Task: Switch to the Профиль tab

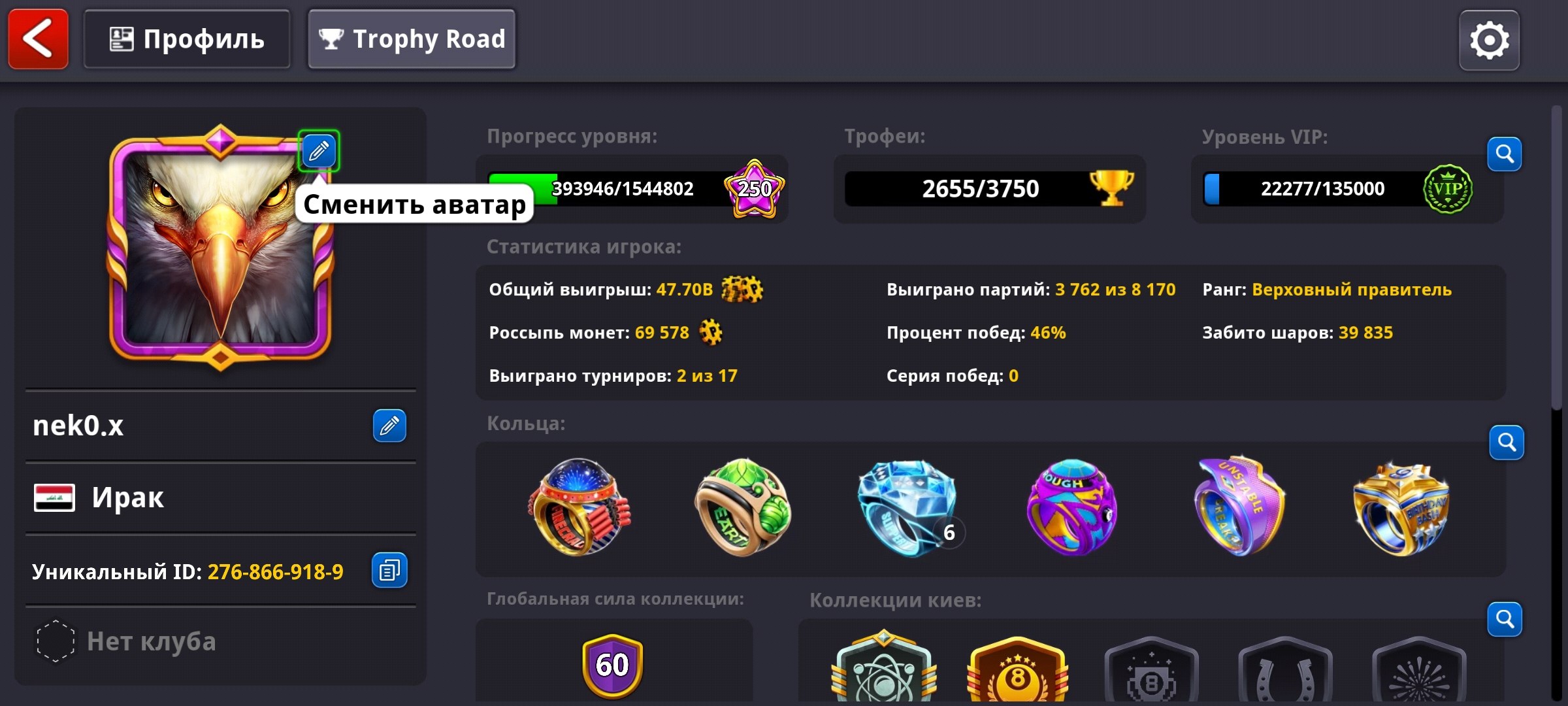Action: coord(187,39)
